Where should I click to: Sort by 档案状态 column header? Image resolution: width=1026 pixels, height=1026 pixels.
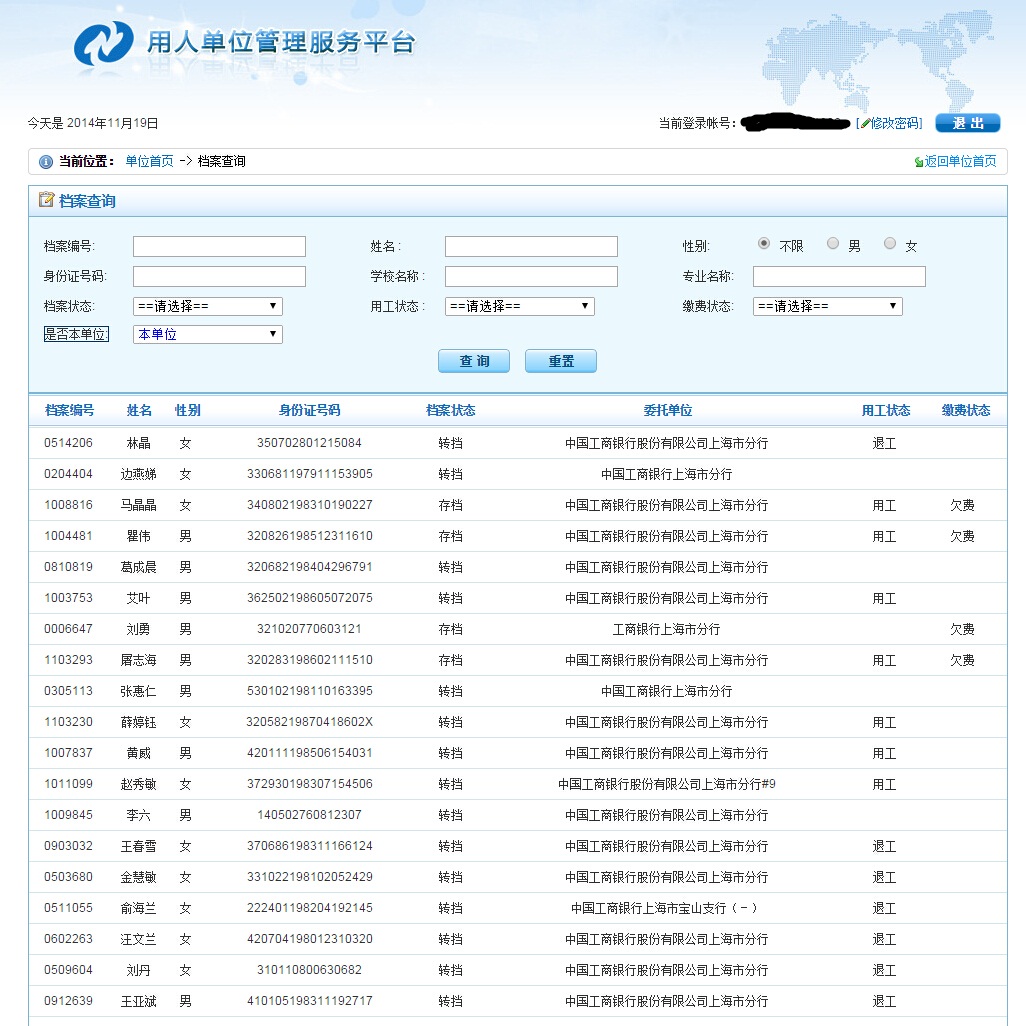(x=451, y=410)
